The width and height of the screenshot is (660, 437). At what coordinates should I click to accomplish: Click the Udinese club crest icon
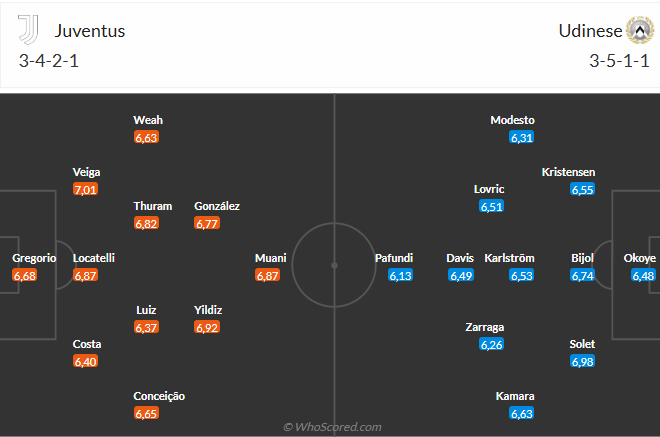click(637, 30)
